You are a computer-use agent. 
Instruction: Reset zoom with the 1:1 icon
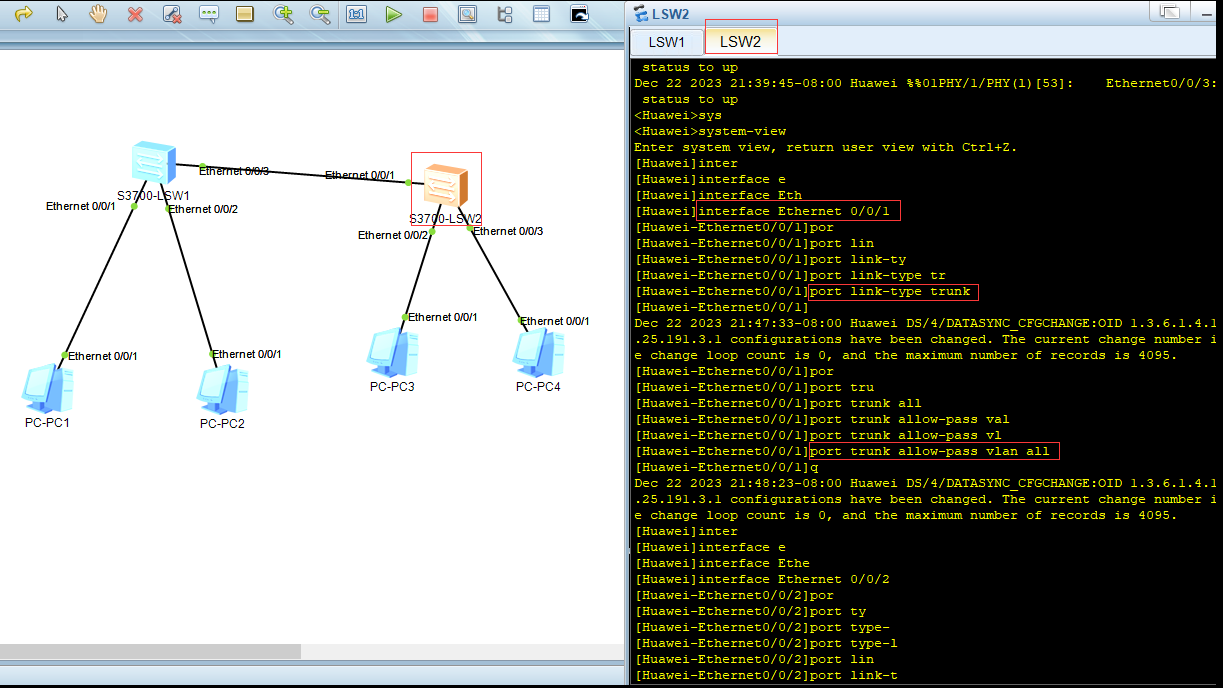click(356, 14)
